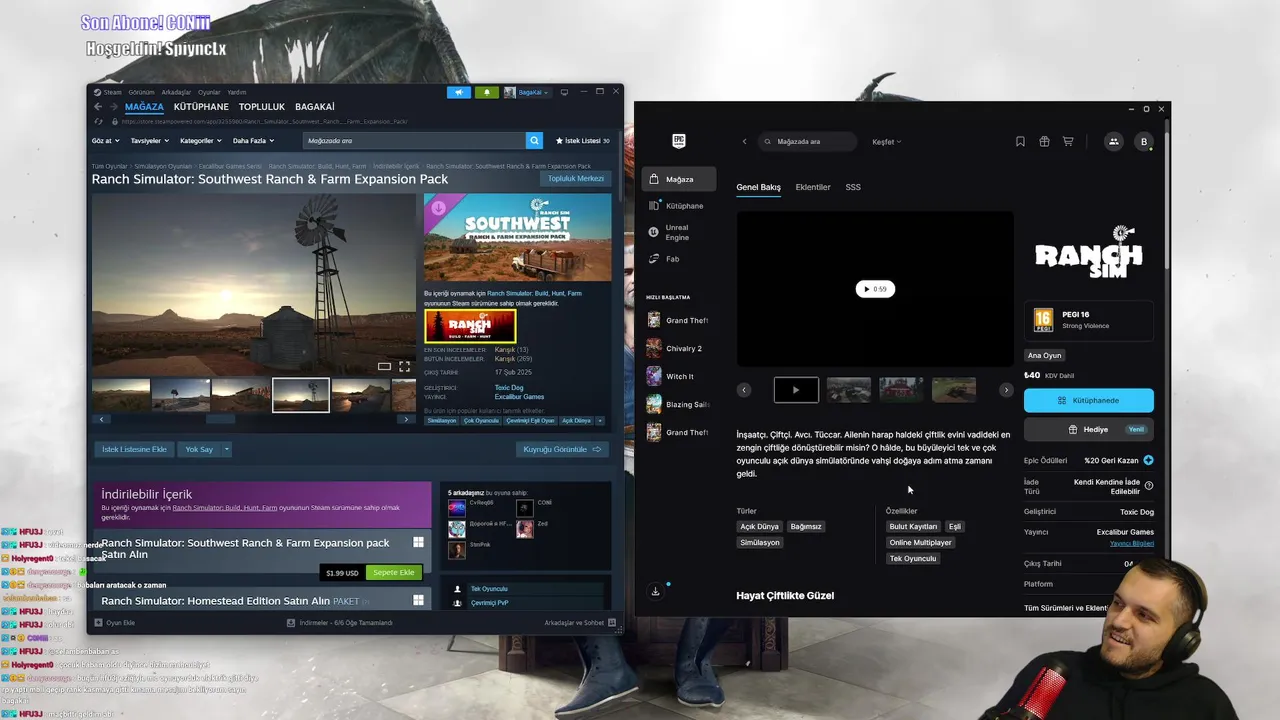Open Epic profile avatar B
The image size is (1280, 720).
pos(1144,142)
